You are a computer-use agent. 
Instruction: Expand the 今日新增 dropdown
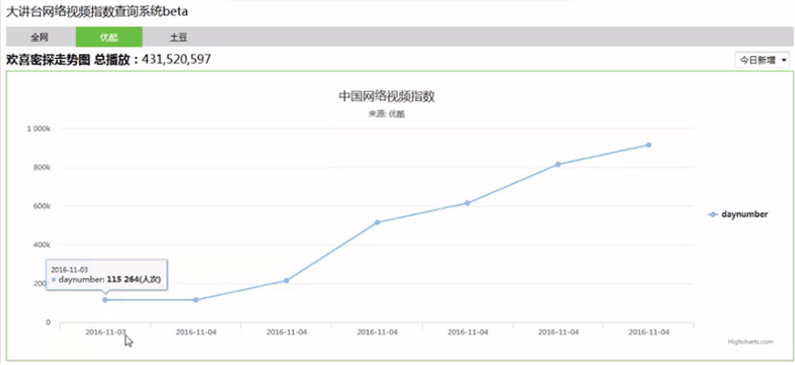(763, 60)
